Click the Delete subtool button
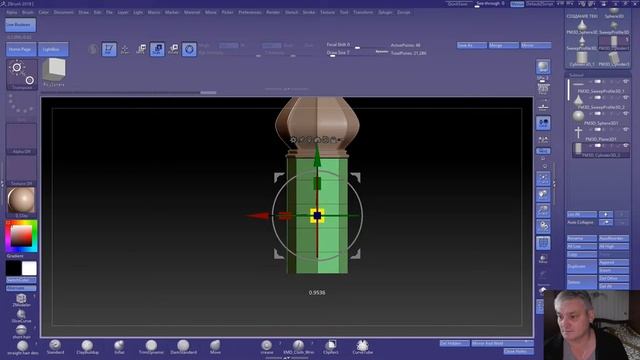Image resolution: width=640 pixels, height=360 pixels. (582, 282)
